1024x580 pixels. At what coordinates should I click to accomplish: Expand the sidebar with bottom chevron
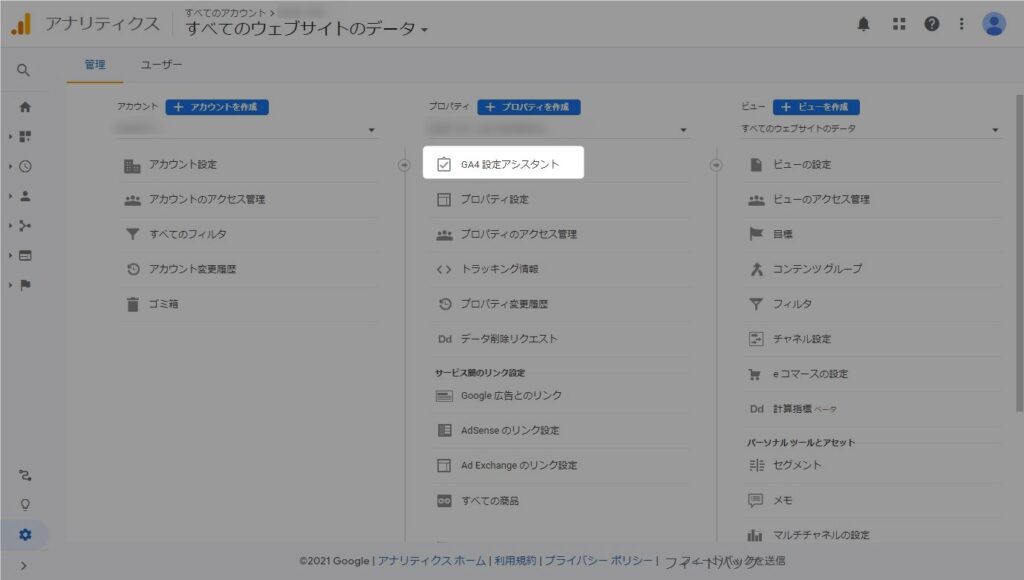click(24, 566)
